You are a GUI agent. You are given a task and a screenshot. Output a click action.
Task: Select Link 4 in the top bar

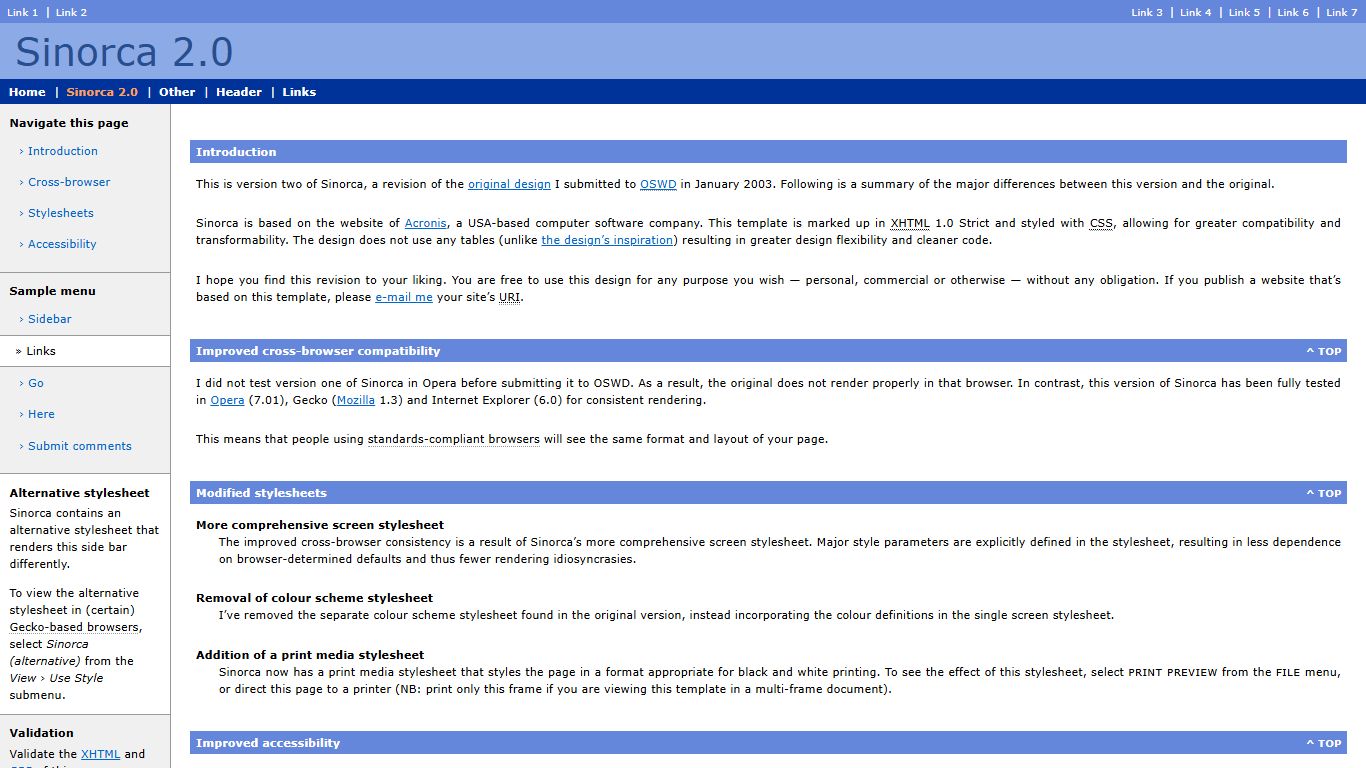point(1195,12)
